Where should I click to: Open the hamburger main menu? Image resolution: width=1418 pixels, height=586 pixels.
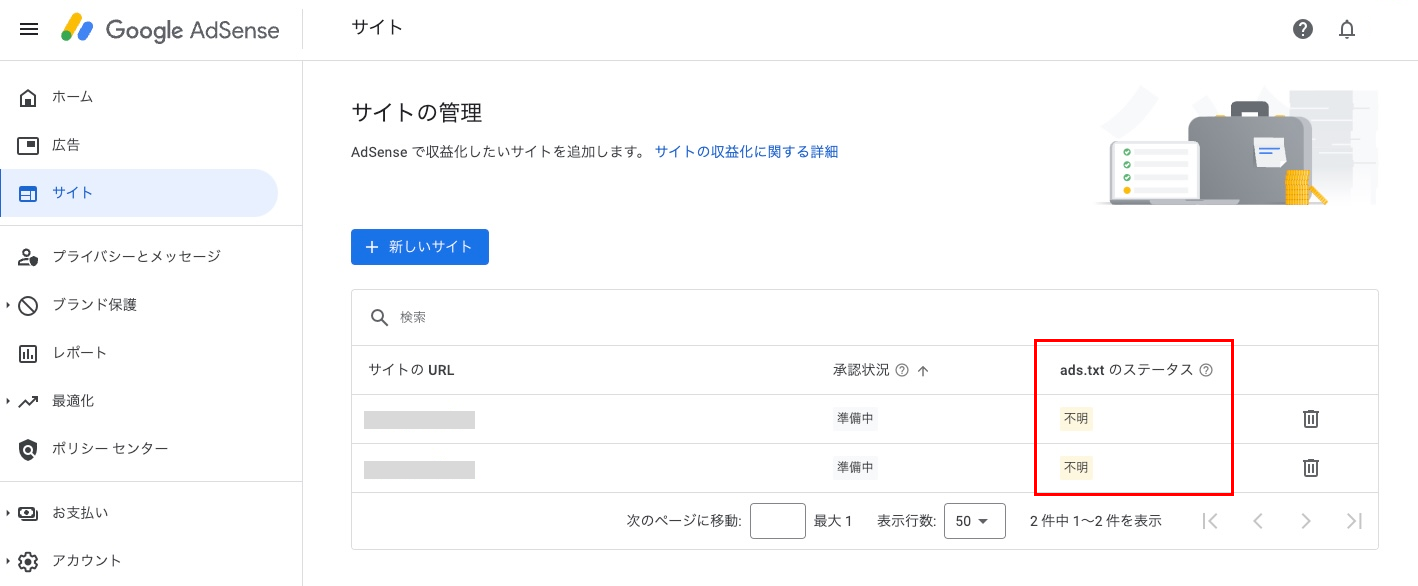(29, 29)
